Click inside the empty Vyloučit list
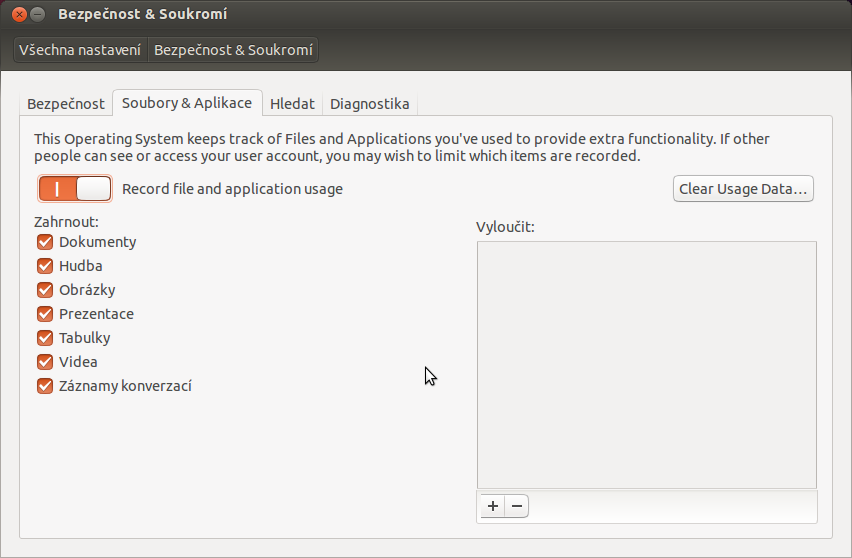 click(646, 364)
